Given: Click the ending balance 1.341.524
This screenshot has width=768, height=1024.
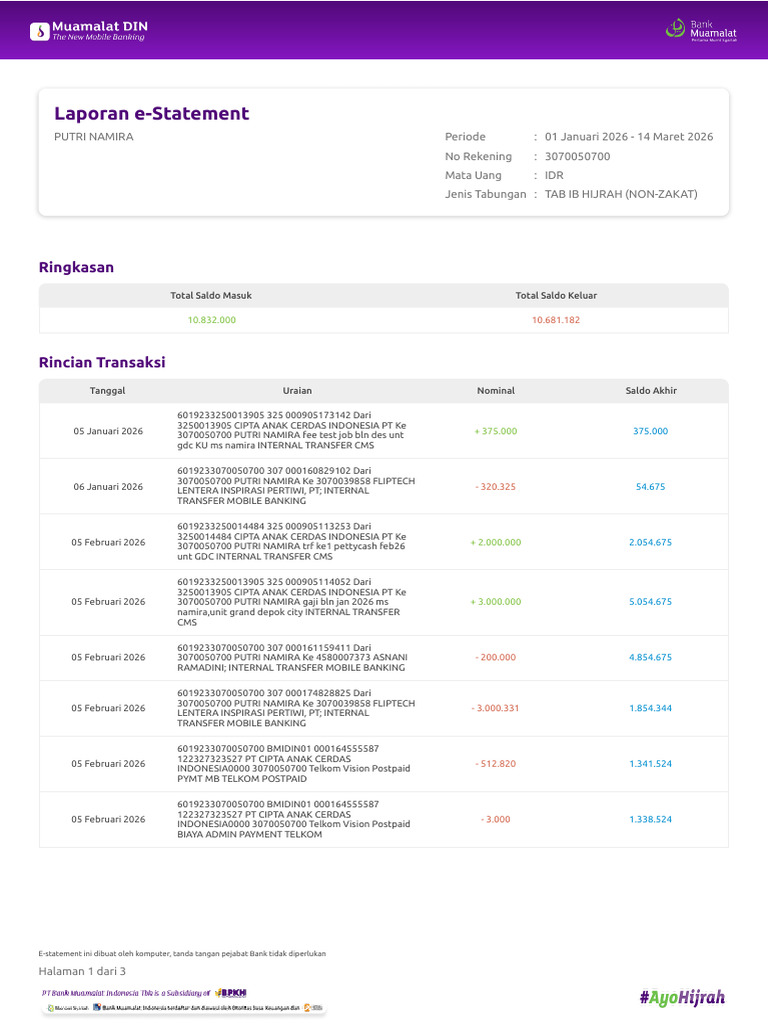Looking at the screenshot, I should coord(650,763).
